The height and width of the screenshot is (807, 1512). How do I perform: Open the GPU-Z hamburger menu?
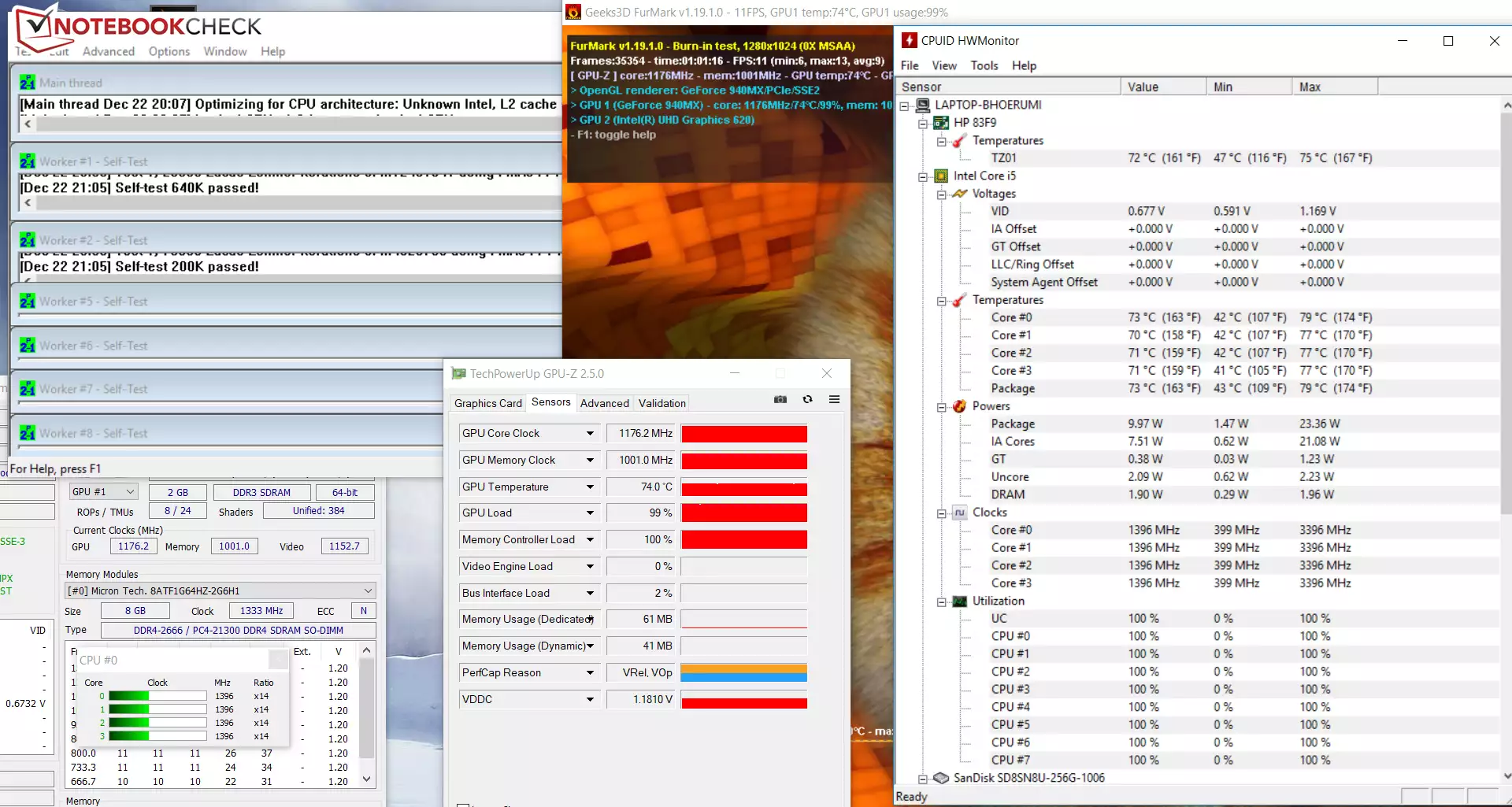[x=834, y=400]
